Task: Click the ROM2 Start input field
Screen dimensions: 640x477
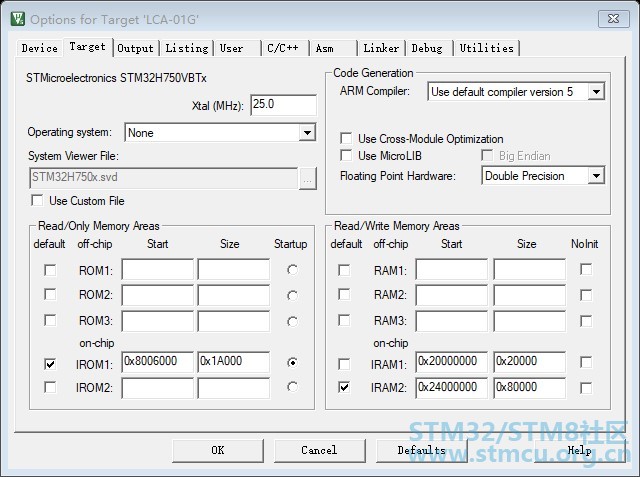Action: 158,295
